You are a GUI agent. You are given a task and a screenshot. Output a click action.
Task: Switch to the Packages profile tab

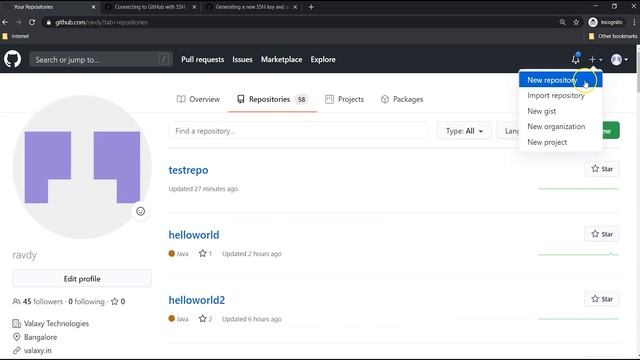coord(402,99)
